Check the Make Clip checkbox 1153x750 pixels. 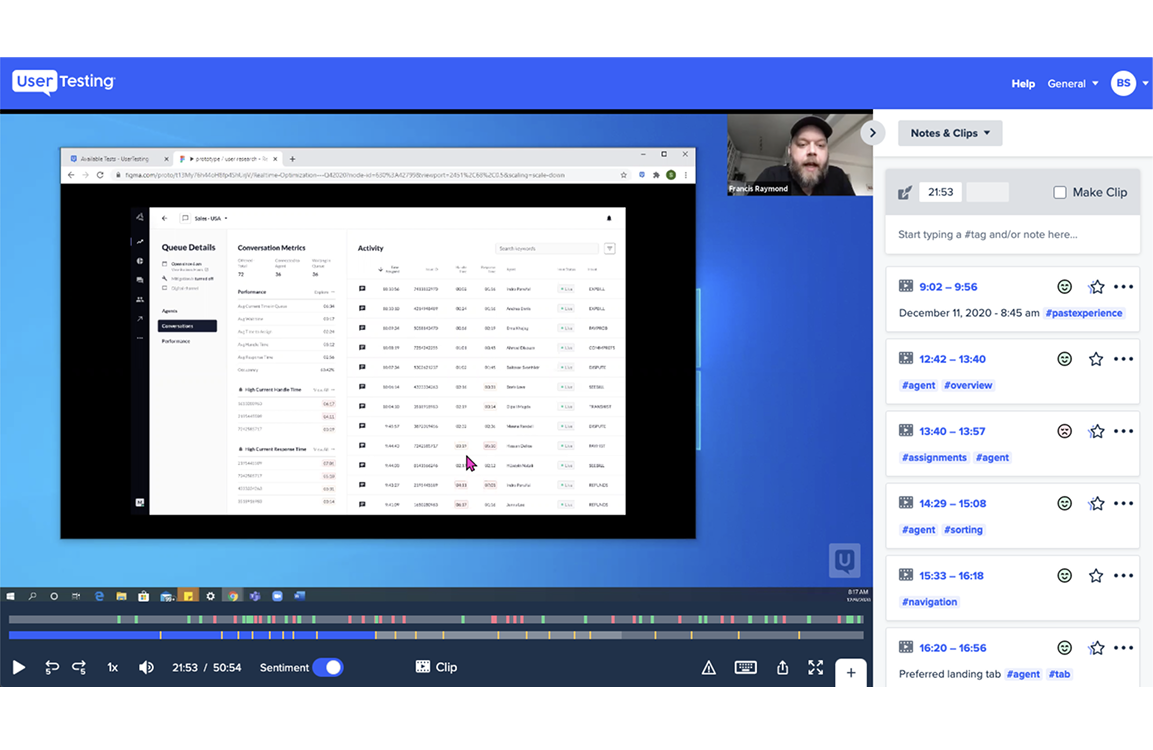pyautogui.click(x=1060, y=192)
